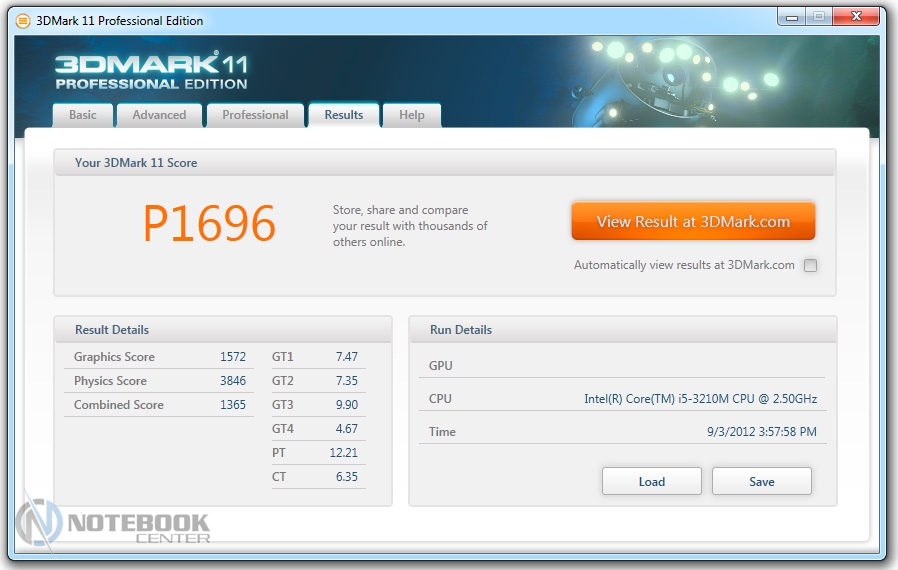This screenshot has width=898, height=570.
Task: Click the Graphics Score label
Action: [x=114, y=357]
